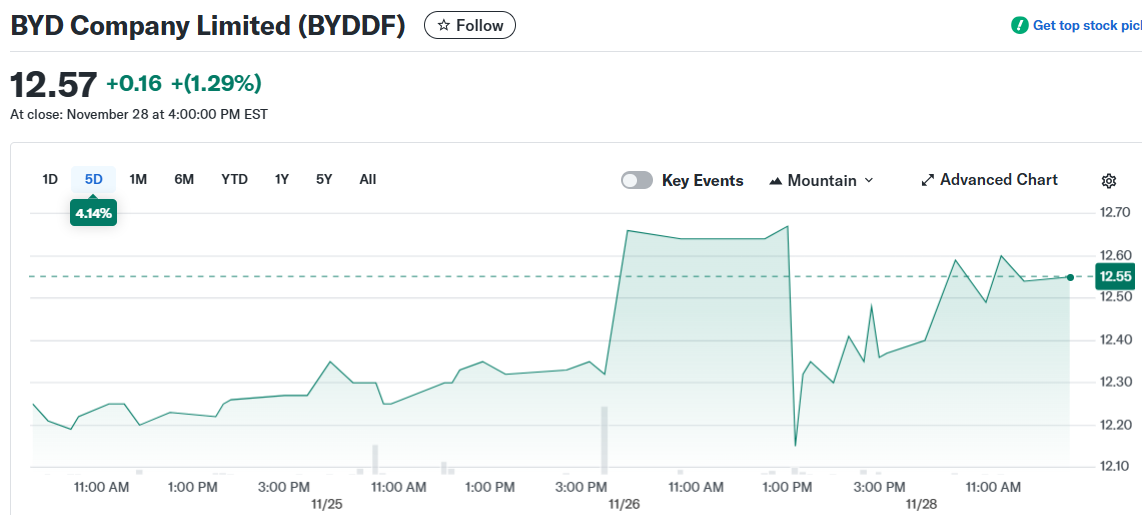Click the Mountain chart type icon
The width and height of the screenshot is (1142, 515).
(x=775, y=181)
